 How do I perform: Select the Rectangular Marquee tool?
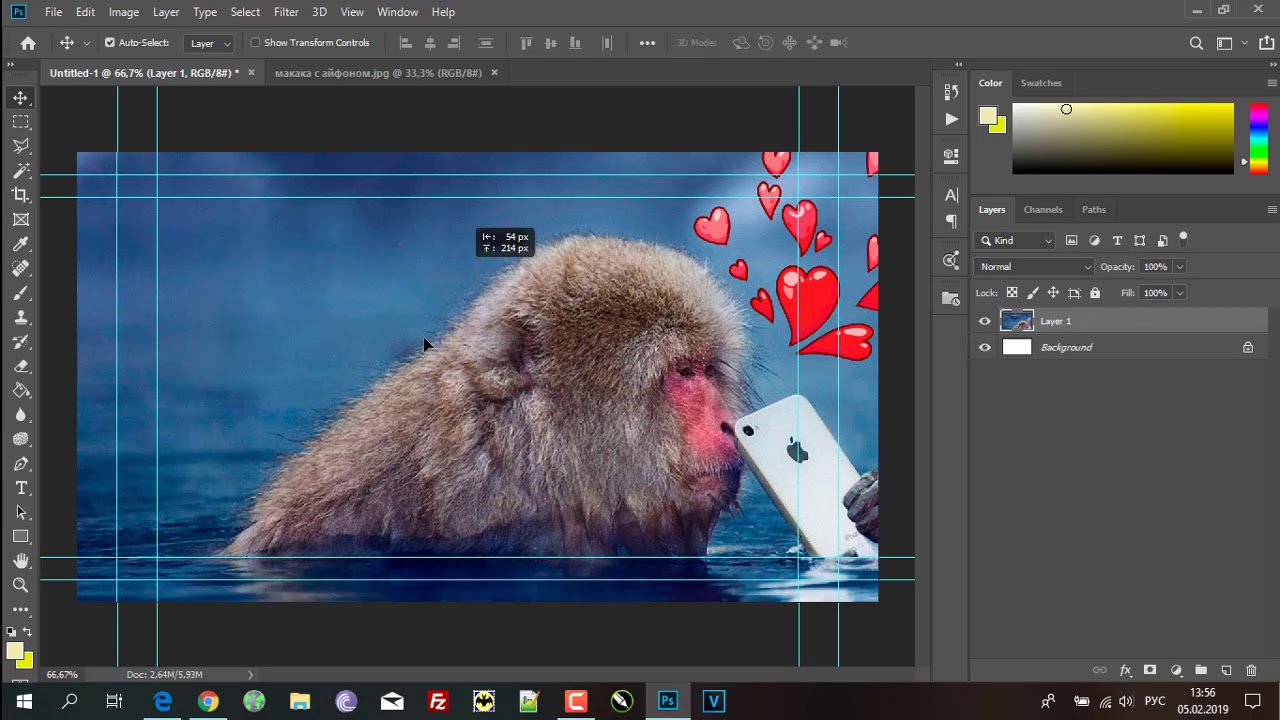tap(20, 122)
